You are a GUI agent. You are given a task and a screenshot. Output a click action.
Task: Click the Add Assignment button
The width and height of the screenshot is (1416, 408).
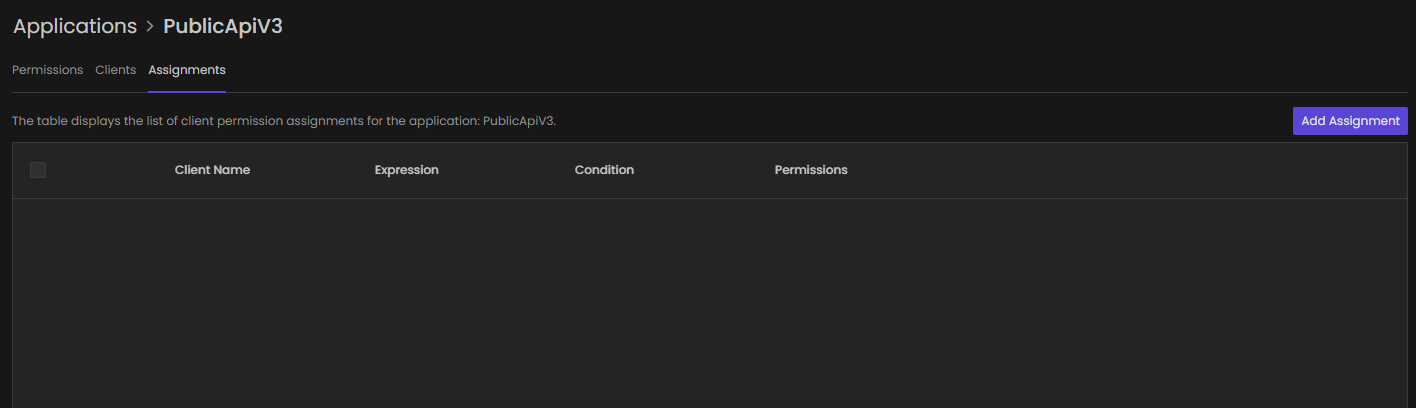[1349, 121]
